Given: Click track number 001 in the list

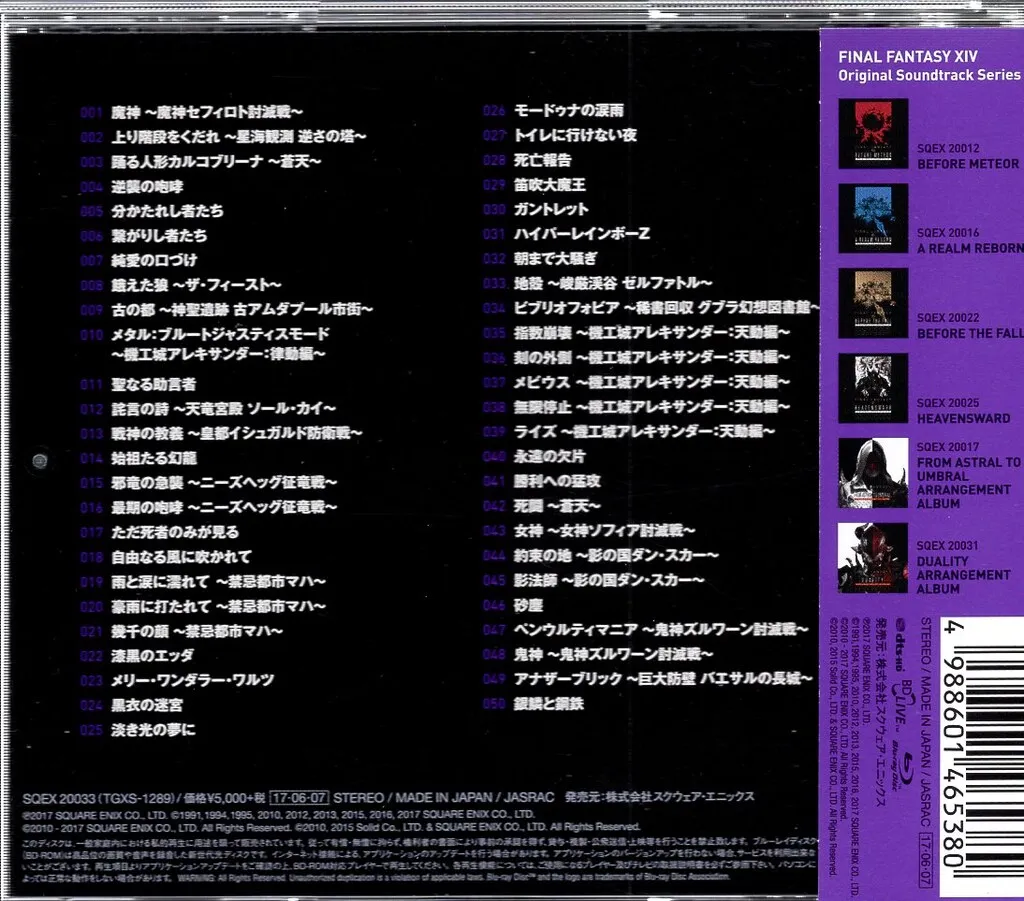Looking at the screenshot, I should click(92, 112).
